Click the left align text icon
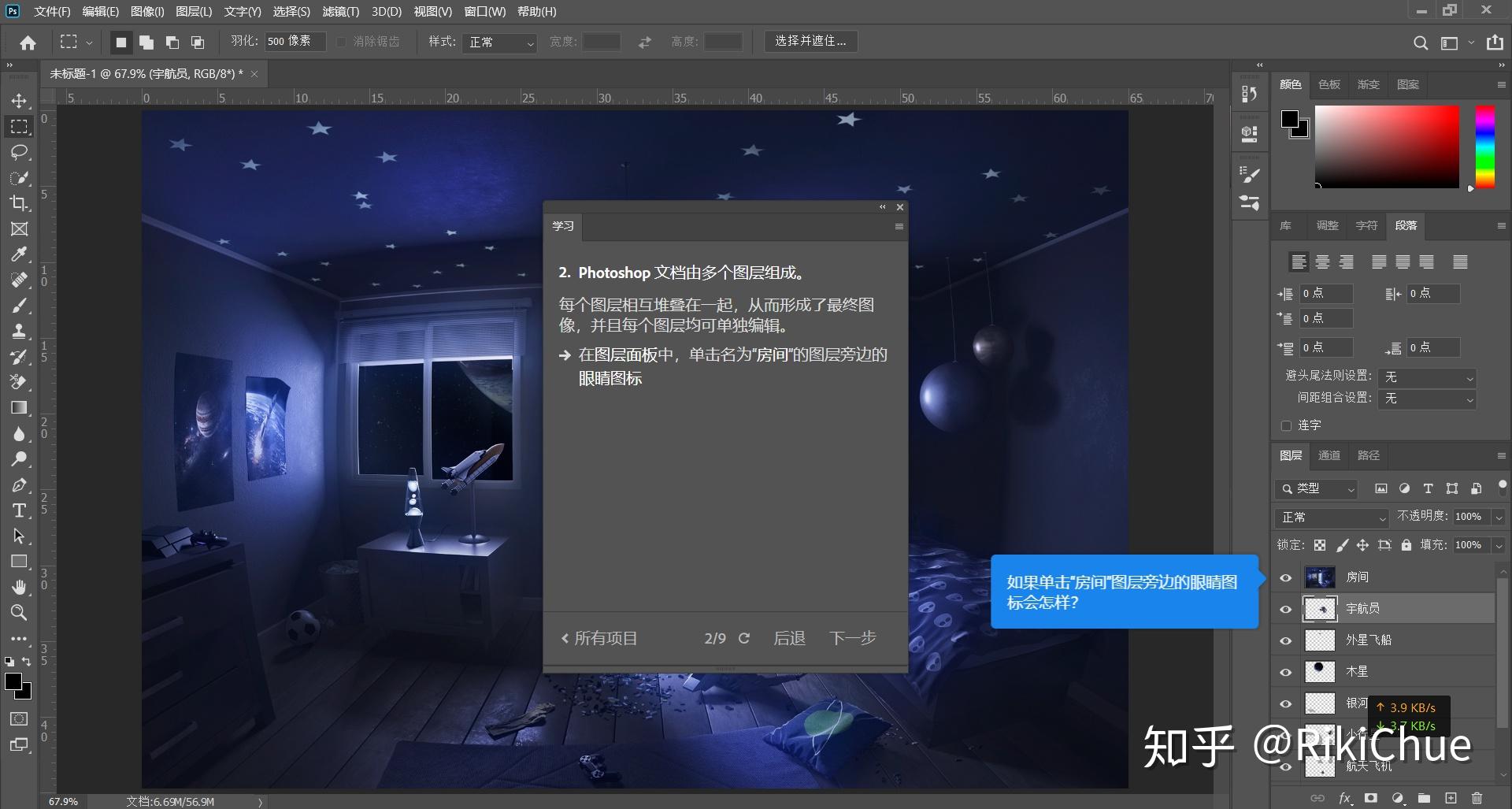Viewport: 1512px width, 809px height. point(1299,262)
